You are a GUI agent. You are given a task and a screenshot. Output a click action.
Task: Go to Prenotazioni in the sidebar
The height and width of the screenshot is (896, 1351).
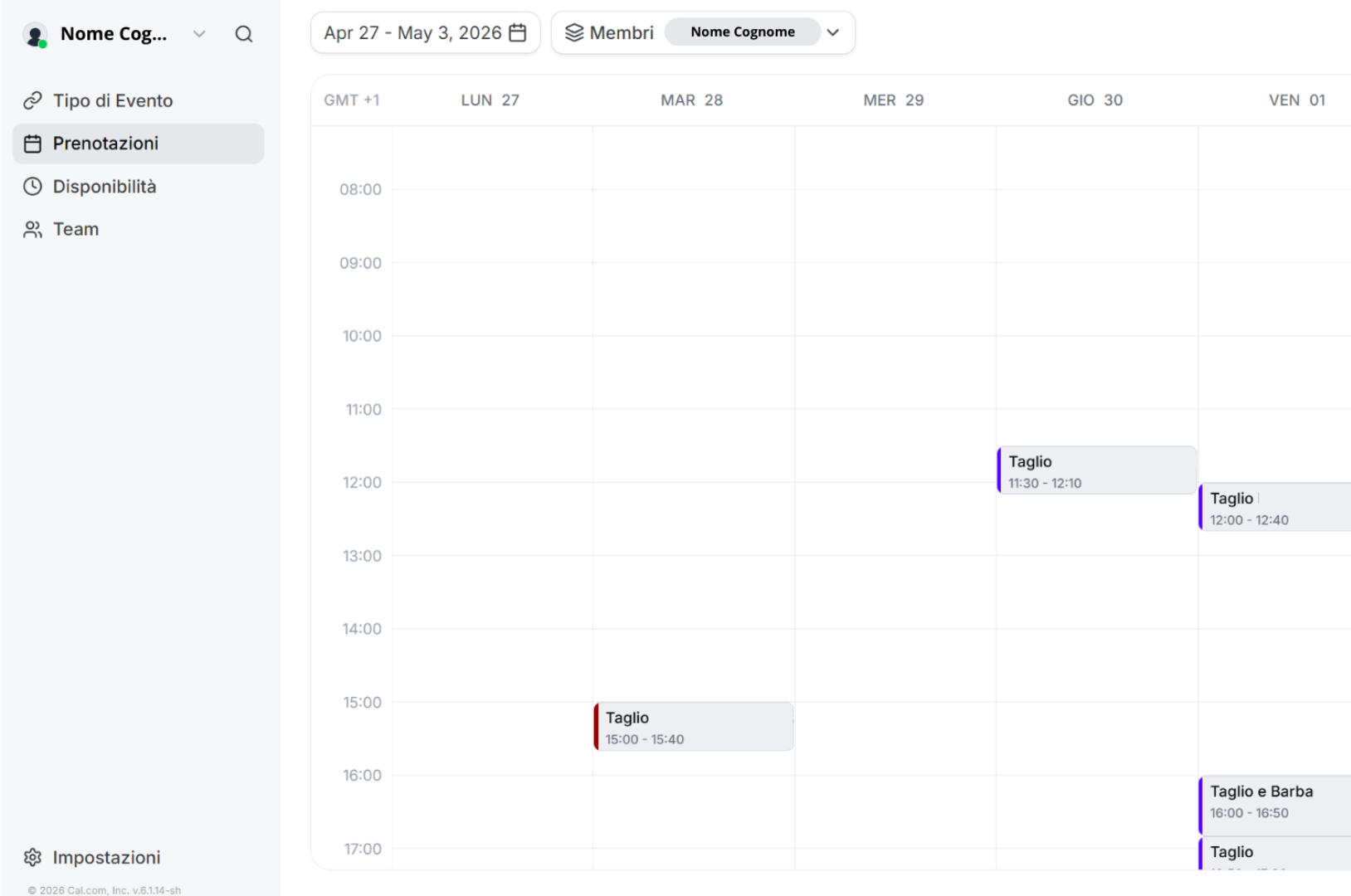point(105,144)
